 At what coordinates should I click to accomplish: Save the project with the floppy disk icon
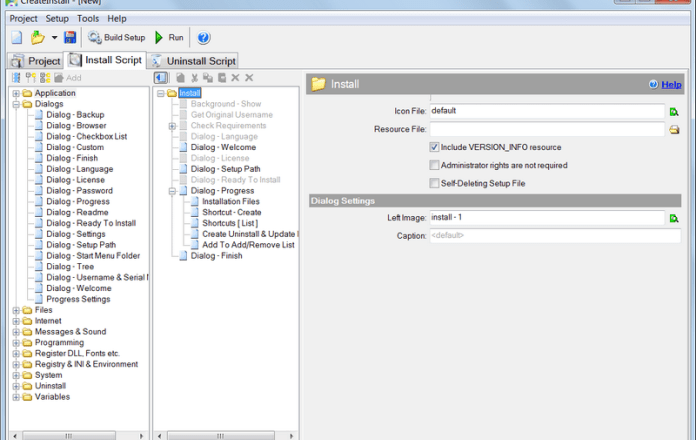pyautogui.click(x=70, y=38)
